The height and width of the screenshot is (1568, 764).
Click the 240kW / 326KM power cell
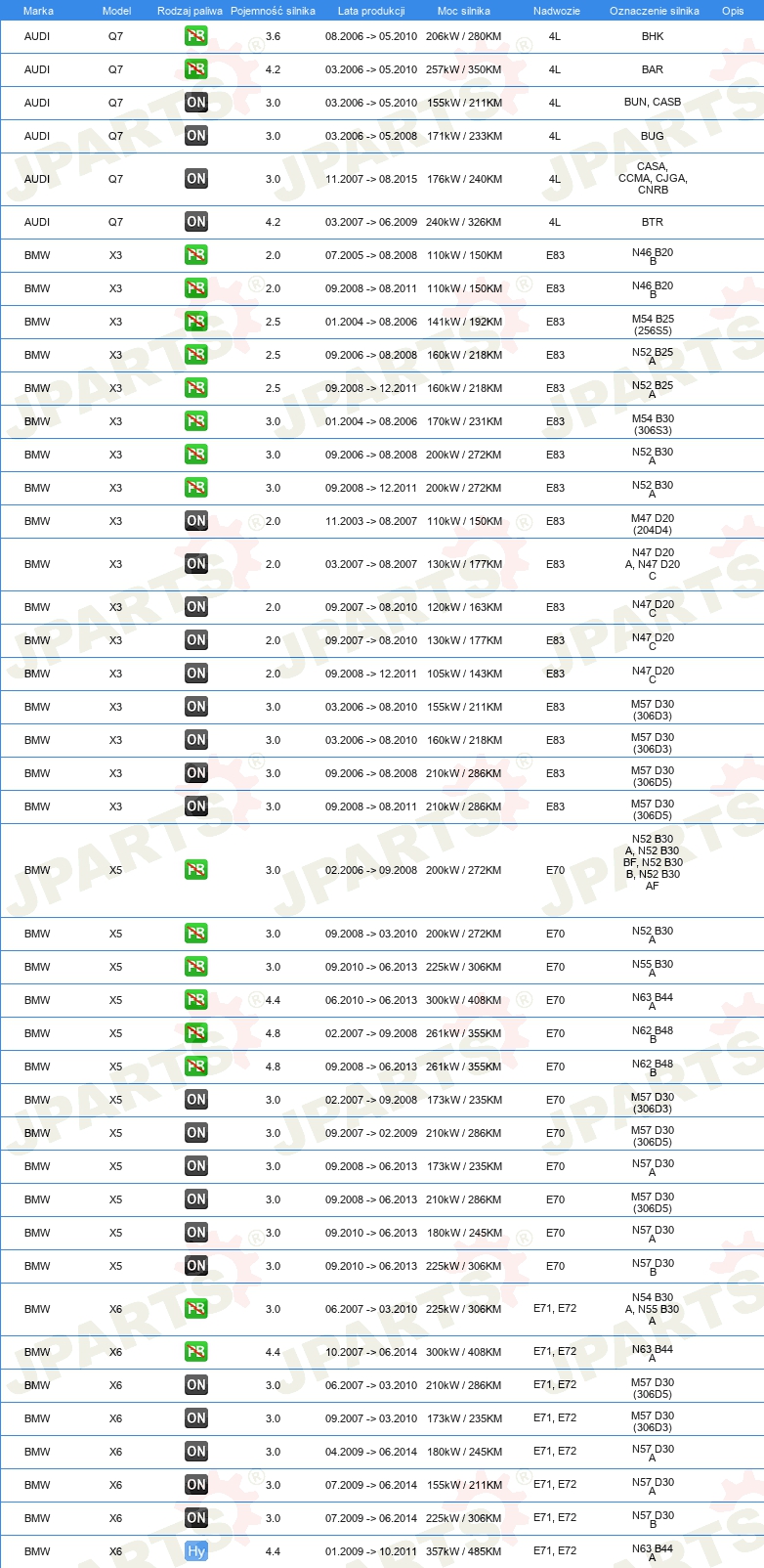(x=464, y=222)
